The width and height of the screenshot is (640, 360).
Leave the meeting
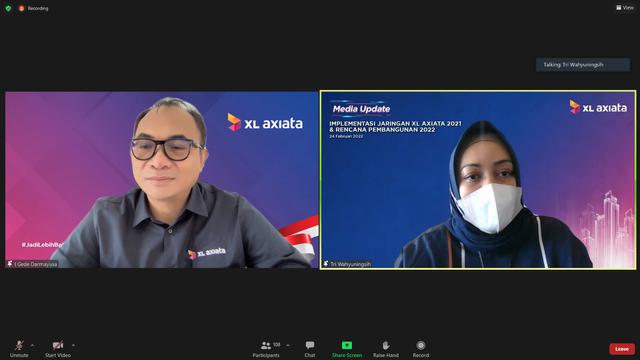click(622, 349)
